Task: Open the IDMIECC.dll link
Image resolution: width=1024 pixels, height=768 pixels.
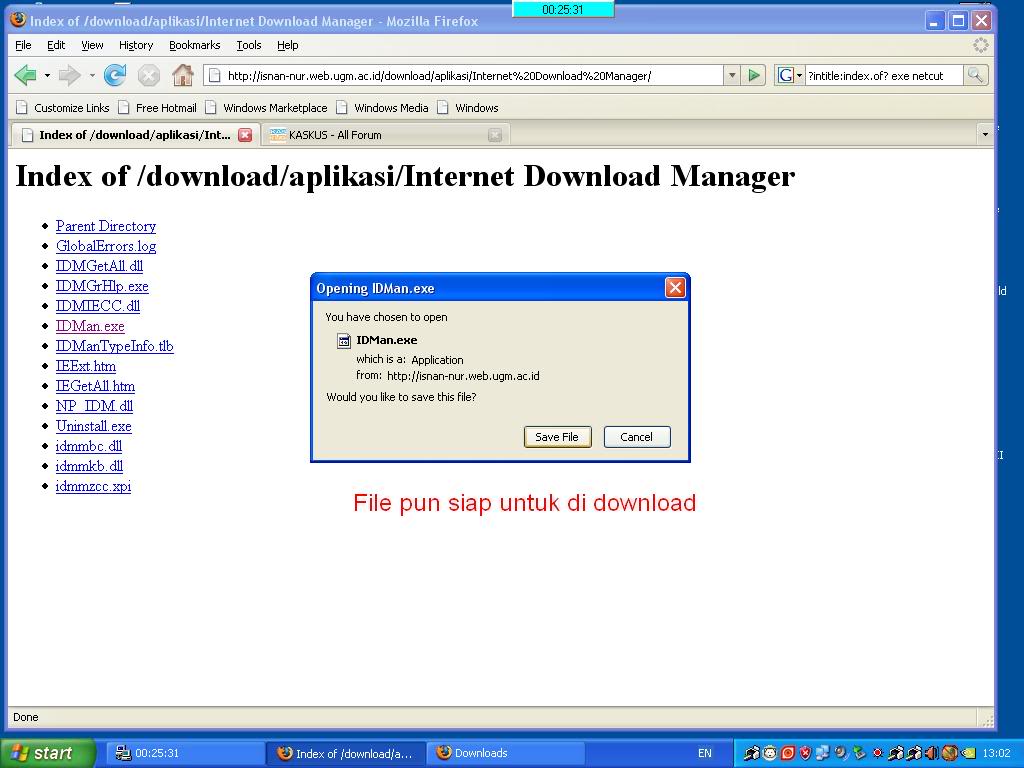Action: [x=98, y=306]
